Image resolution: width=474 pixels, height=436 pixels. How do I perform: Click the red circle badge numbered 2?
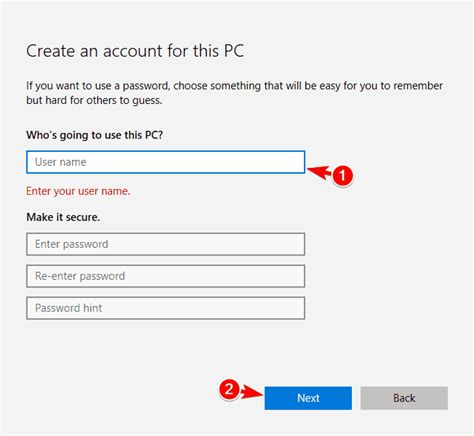point(229,389)
